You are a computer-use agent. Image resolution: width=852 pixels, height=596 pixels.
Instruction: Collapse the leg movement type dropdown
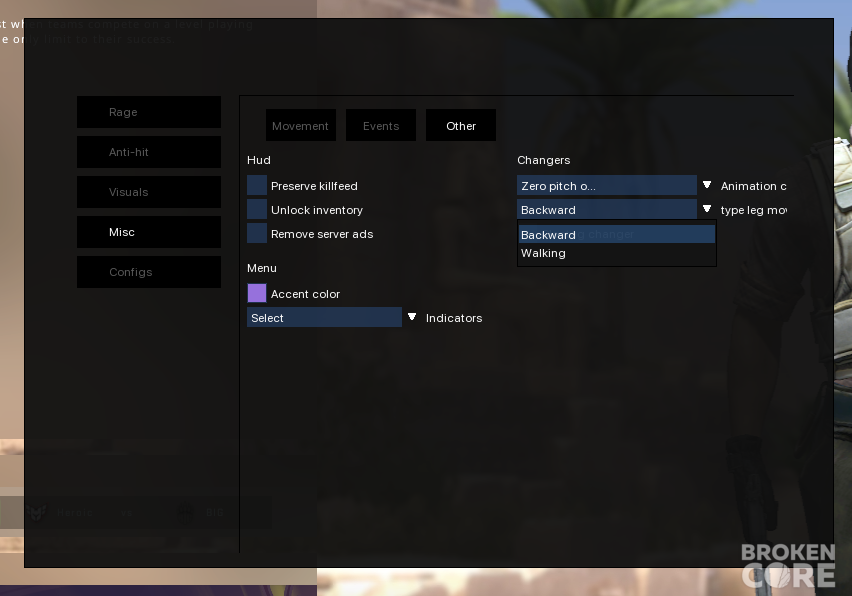click(x=607, y=209)
